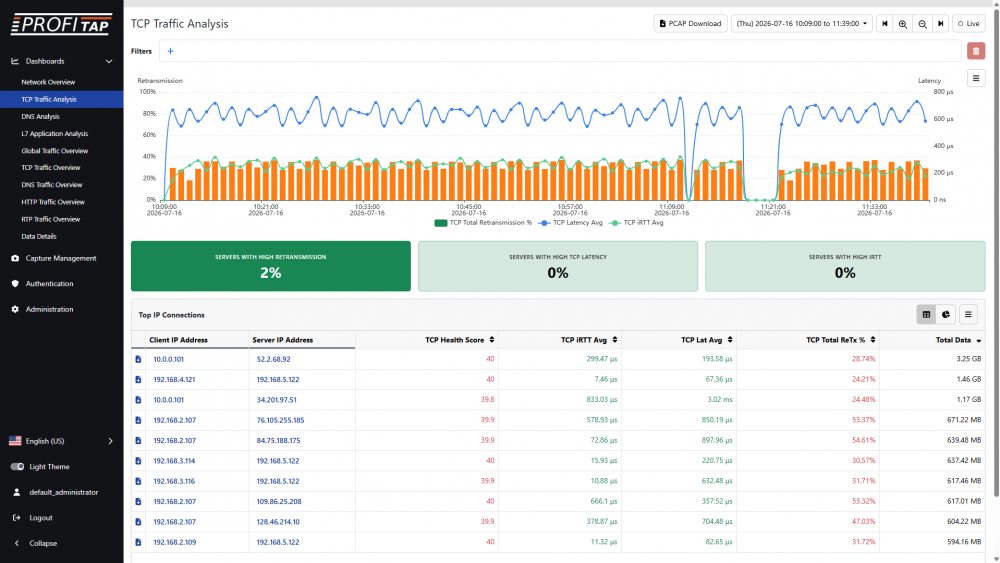Open the chart hamburger menu beside Latency
The height and width of the screenshot is (563, 1000).
coord(976,78)
